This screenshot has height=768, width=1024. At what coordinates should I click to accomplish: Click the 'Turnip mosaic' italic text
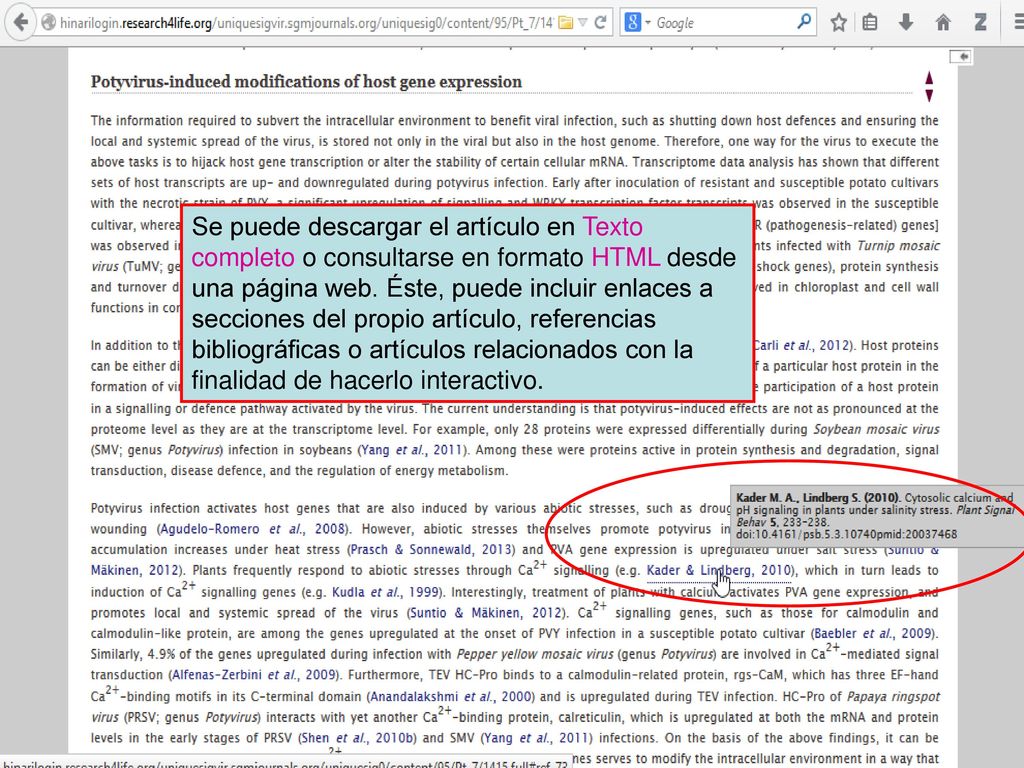click(898, 246)
